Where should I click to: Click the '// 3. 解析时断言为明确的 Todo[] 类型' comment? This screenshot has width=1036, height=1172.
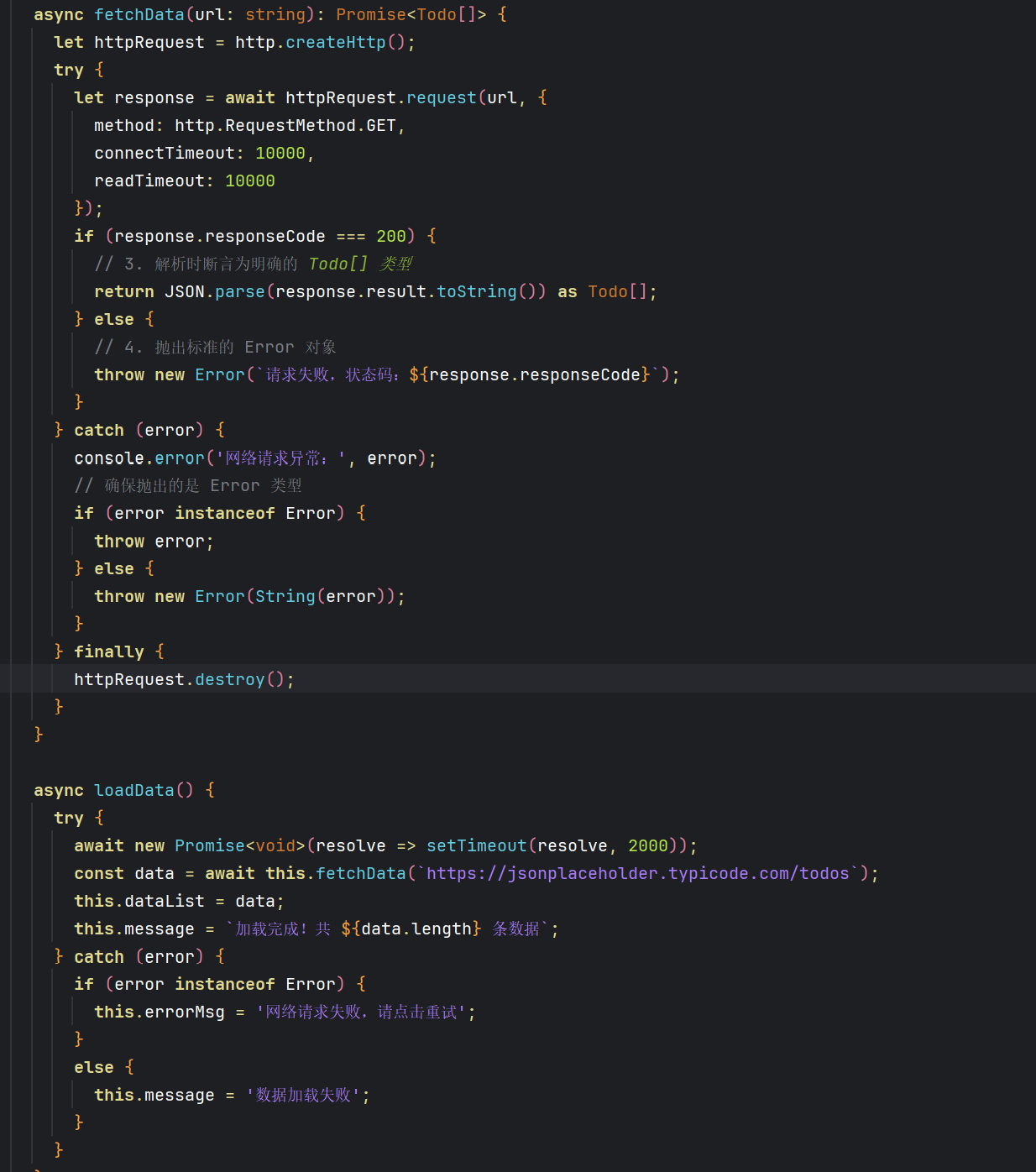pos(254,264)
